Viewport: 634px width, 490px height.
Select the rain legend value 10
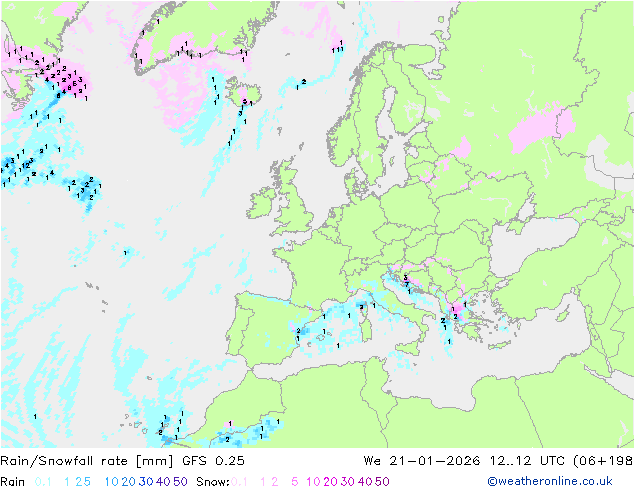111,482
